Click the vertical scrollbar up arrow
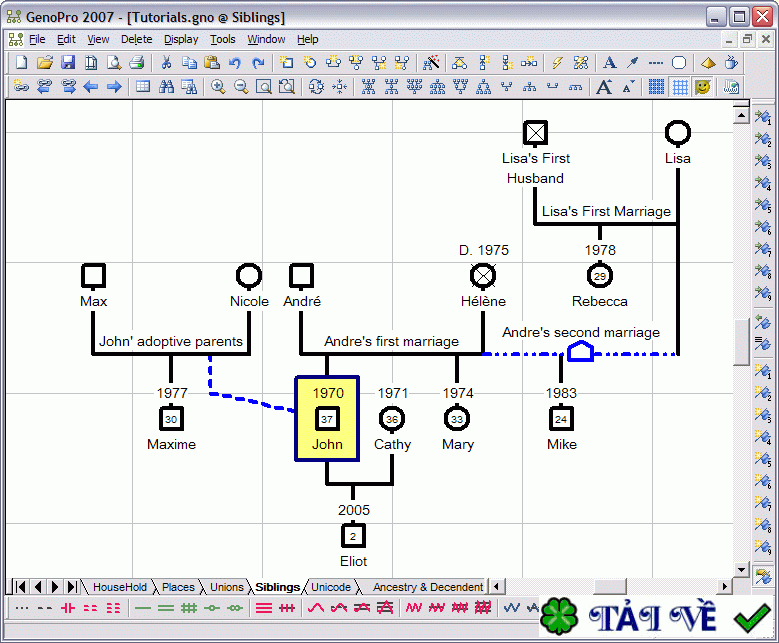779x643 pixels. pos(741,116)
